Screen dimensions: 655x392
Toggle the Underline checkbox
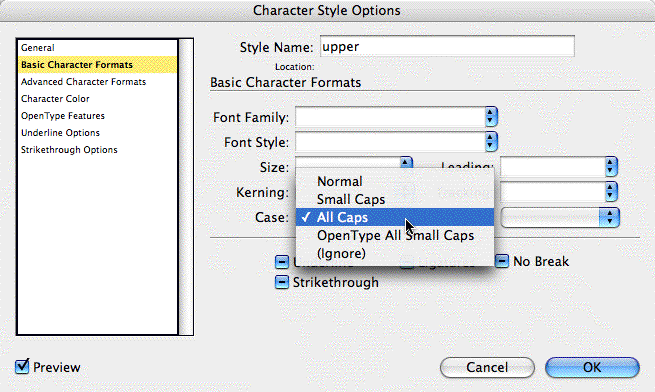coord(282,262)
